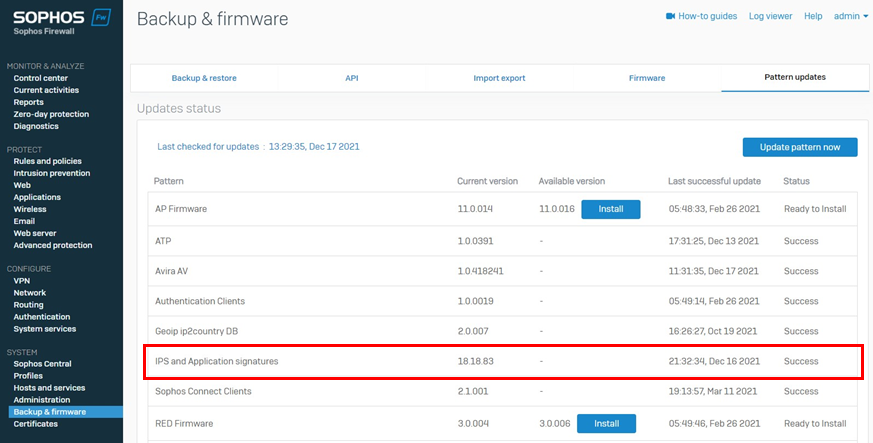Open the Help link

813,16
